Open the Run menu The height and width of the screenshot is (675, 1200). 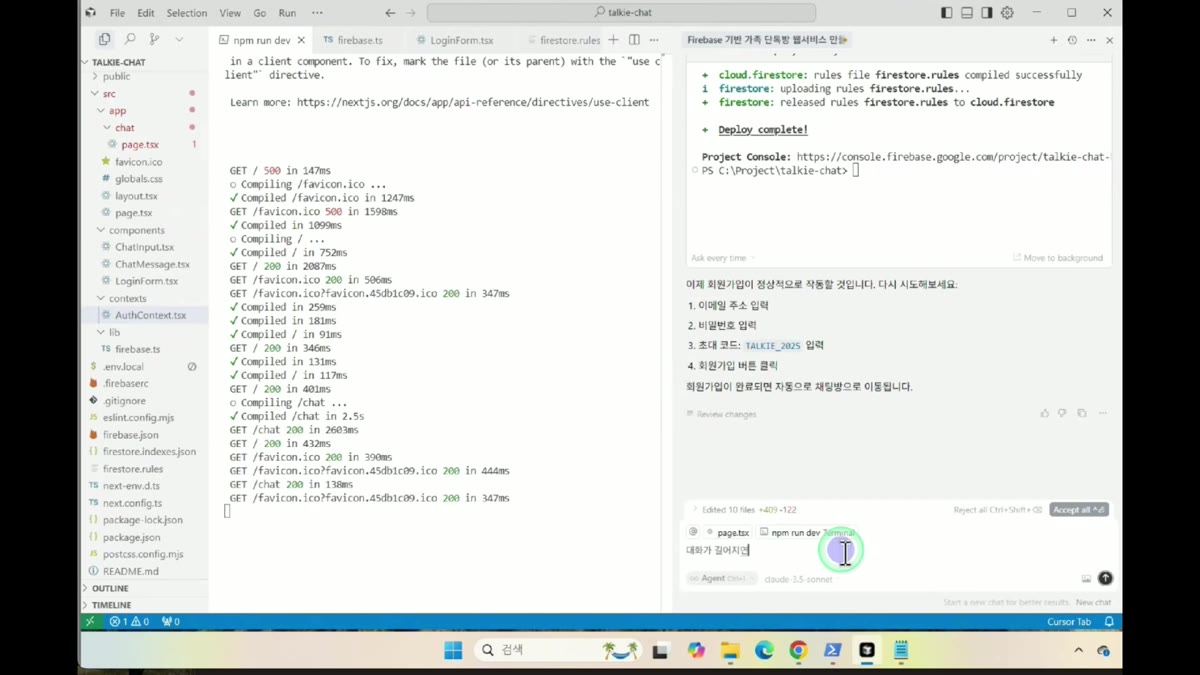pyautogui.click(x=287, y=13)
